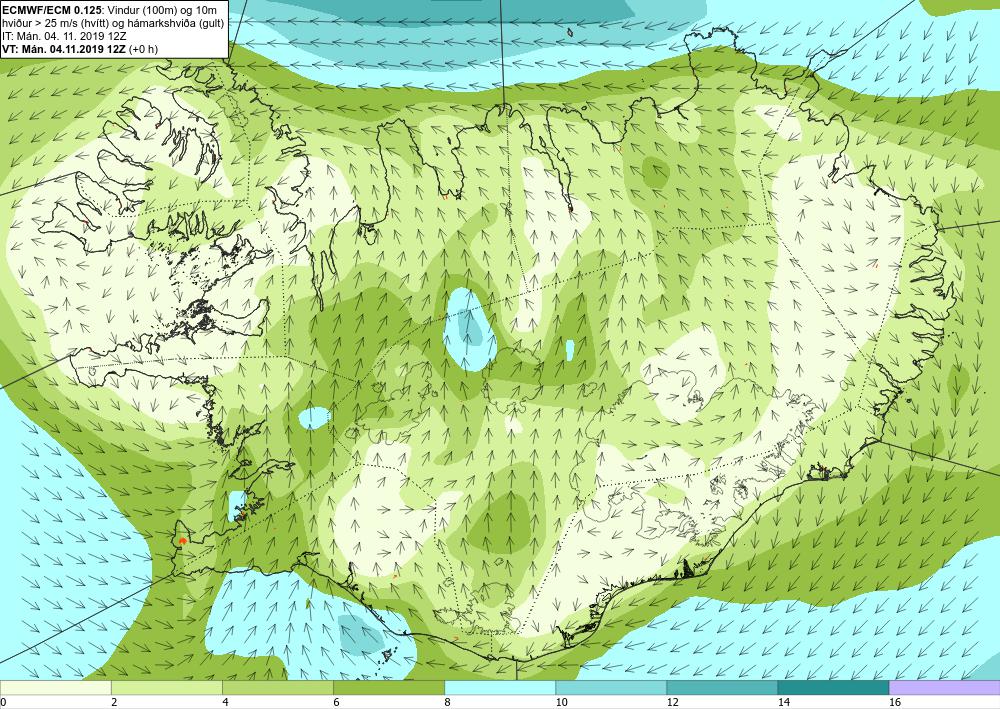Click the title line 'ECMWF/ECM 0.125: Vindur (100m) og 10m'

click(110, 10)
